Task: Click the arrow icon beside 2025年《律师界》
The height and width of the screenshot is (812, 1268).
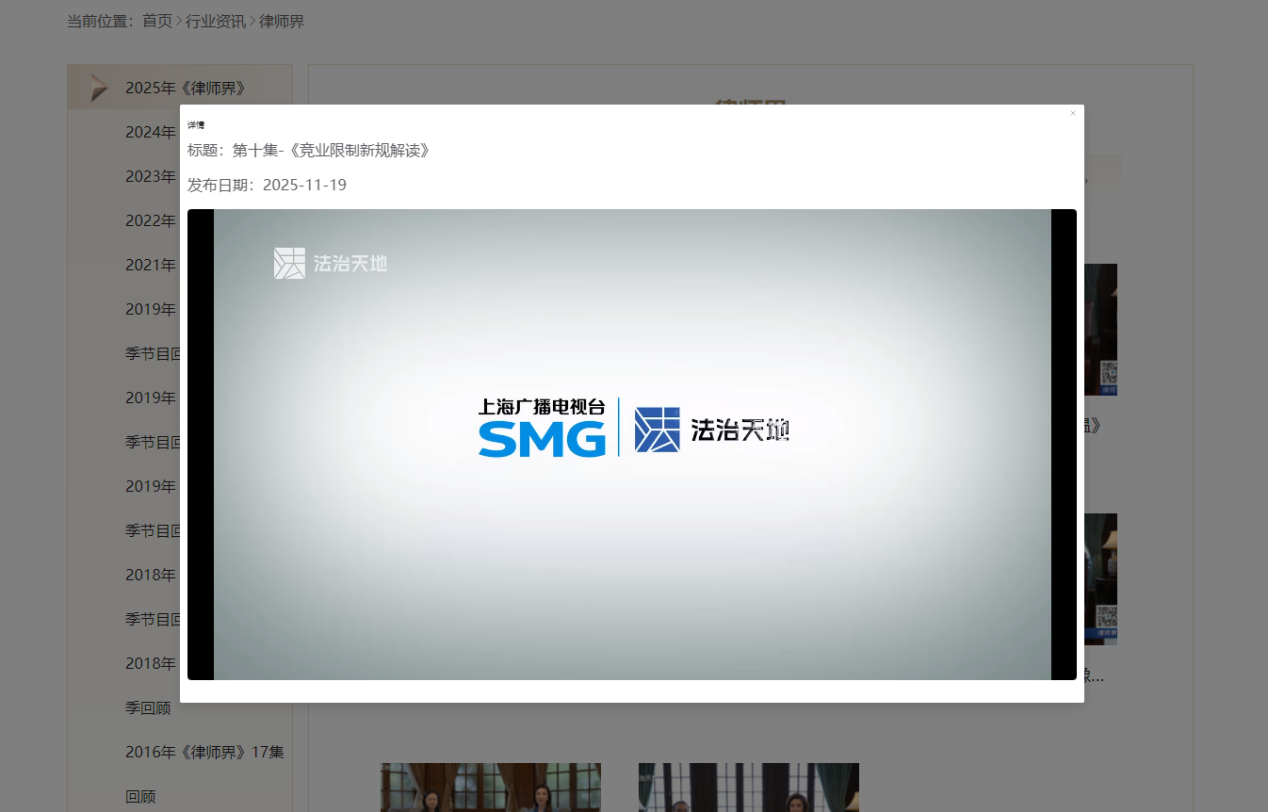Action: coord(96,87)
